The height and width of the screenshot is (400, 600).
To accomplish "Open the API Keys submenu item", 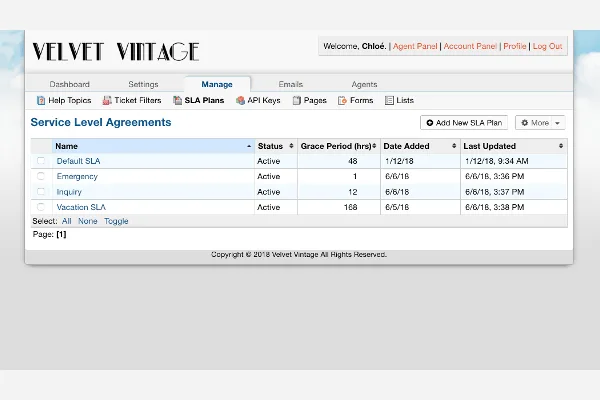I will tap(258, 101).
